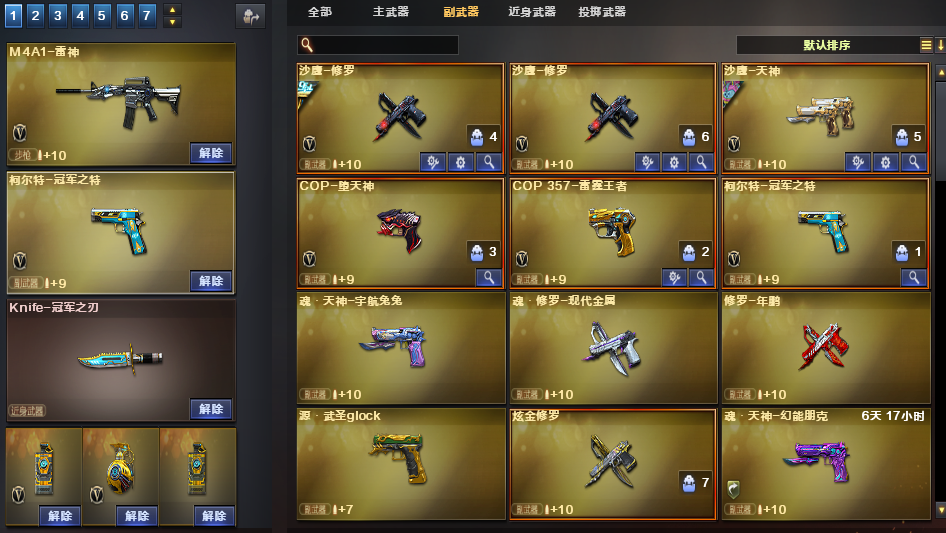Open gear settings icon on 沙鹰-天神 card
Viewport: 946px width, 533px height.
point(885,162)
